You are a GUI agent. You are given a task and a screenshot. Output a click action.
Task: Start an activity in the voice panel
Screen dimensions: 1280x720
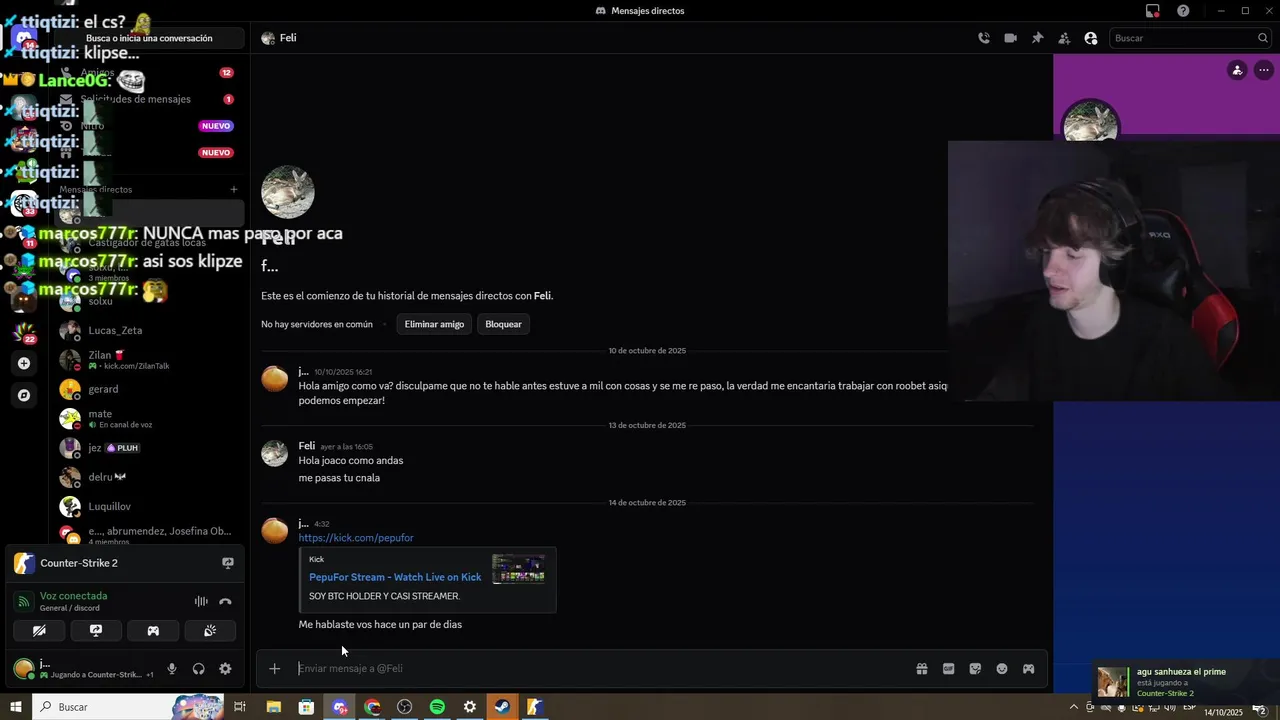tap(153, 631)
